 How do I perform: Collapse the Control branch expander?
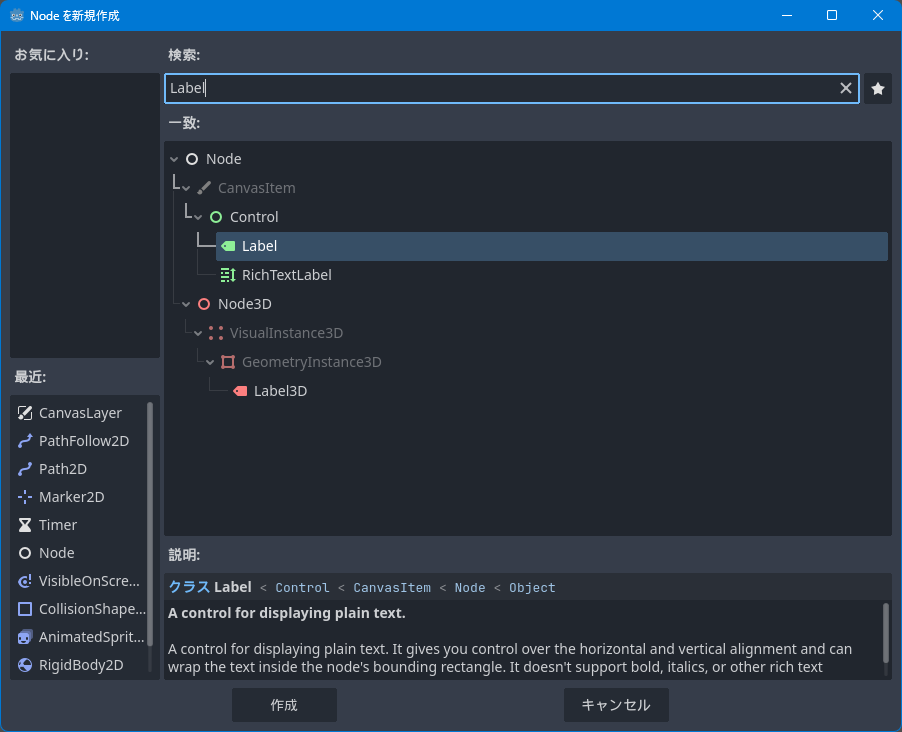[198, 216]
